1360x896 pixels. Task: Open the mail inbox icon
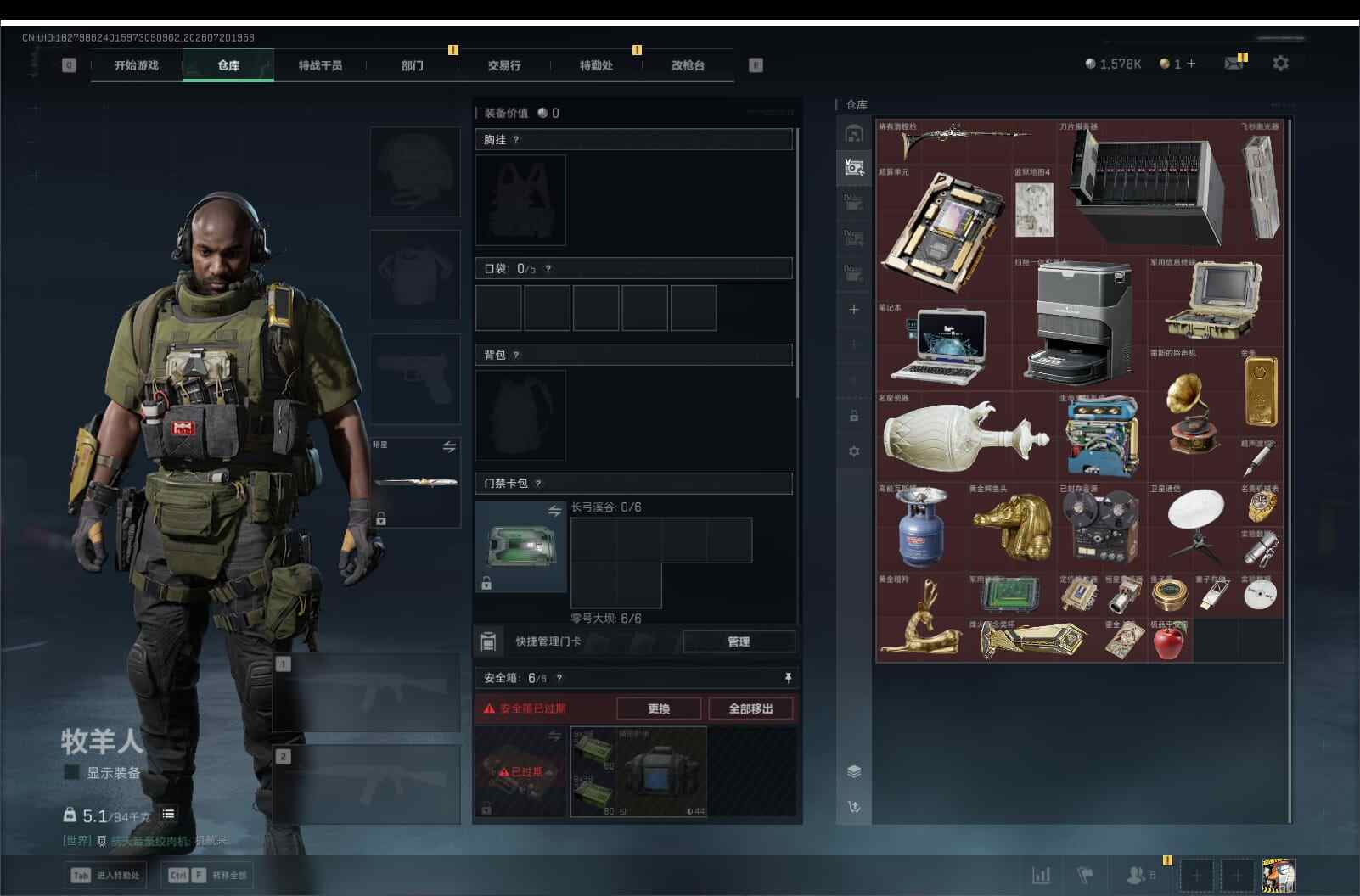[x=1234, y=64]
